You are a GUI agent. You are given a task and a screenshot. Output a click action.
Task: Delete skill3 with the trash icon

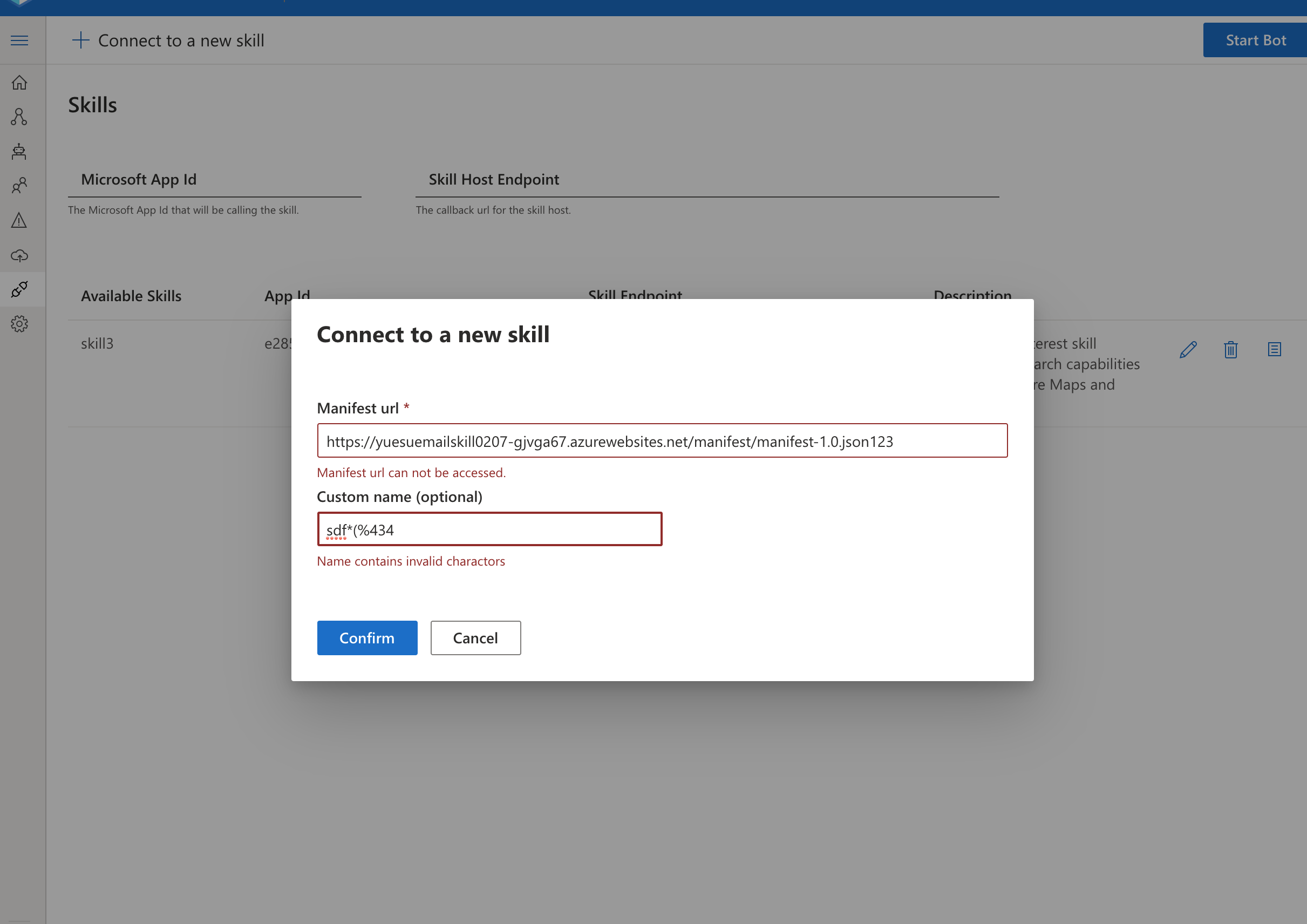coord(1231,349)
